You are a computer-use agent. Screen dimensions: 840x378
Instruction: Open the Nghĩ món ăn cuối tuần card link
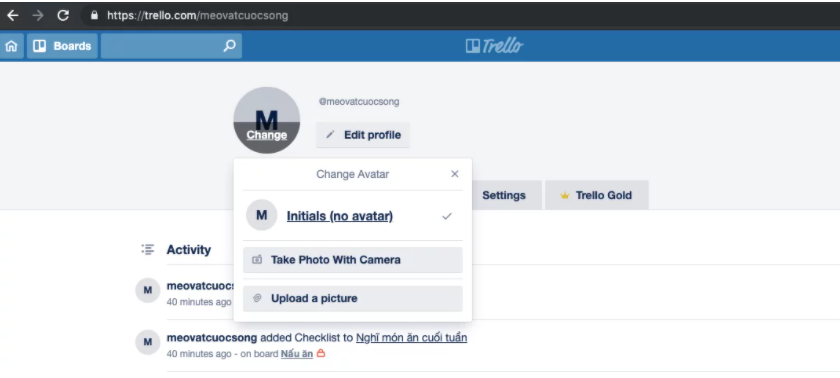point(411,338)
